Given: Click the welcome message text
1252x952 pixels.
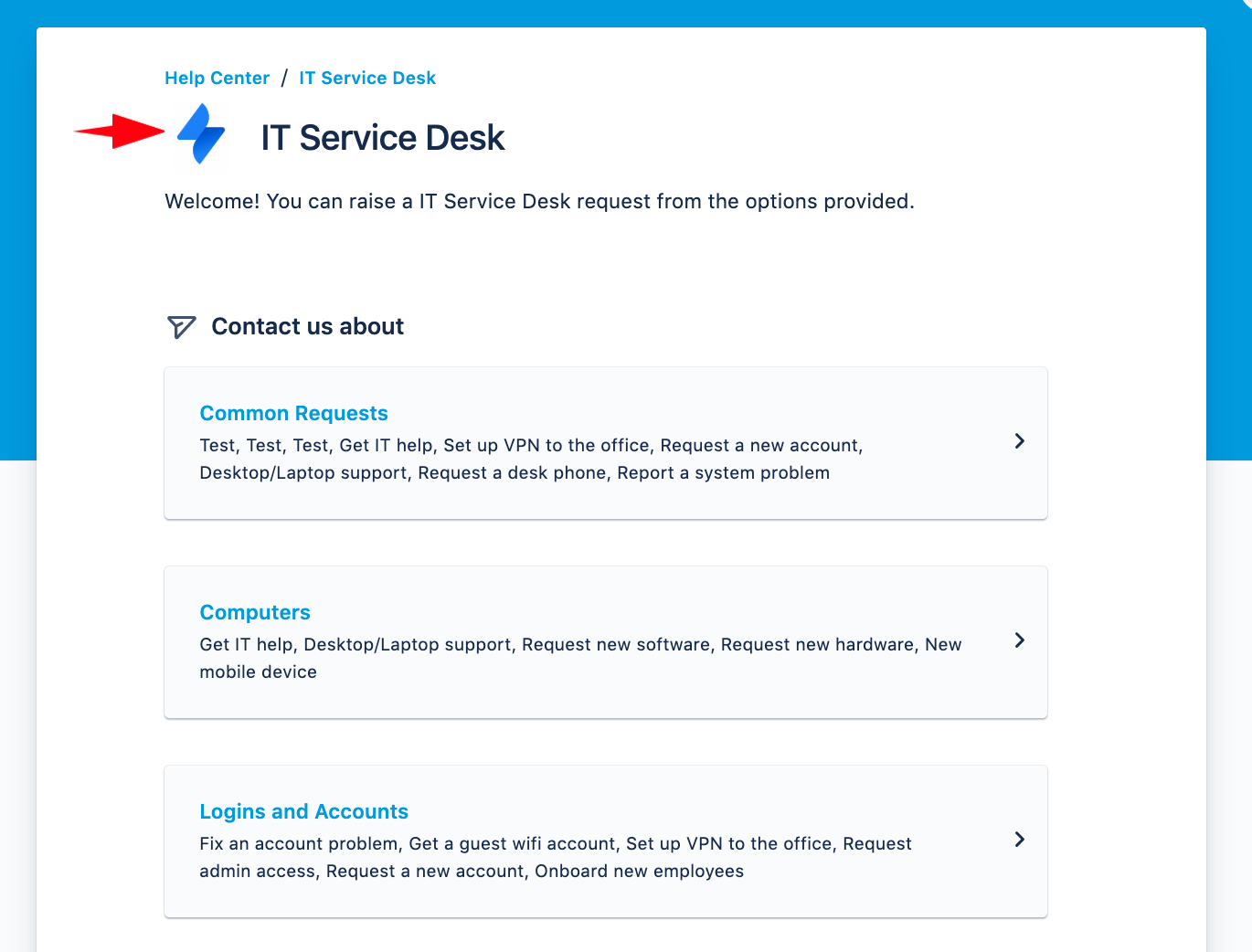Looking at the screenshot, I should point(538,201).
